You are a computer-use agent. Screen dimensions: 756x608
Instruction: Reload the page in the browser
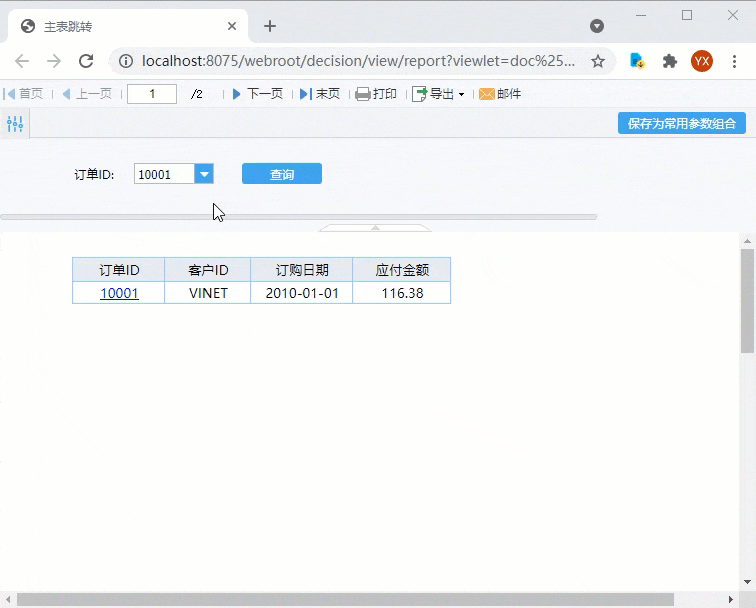coord(86,61)
